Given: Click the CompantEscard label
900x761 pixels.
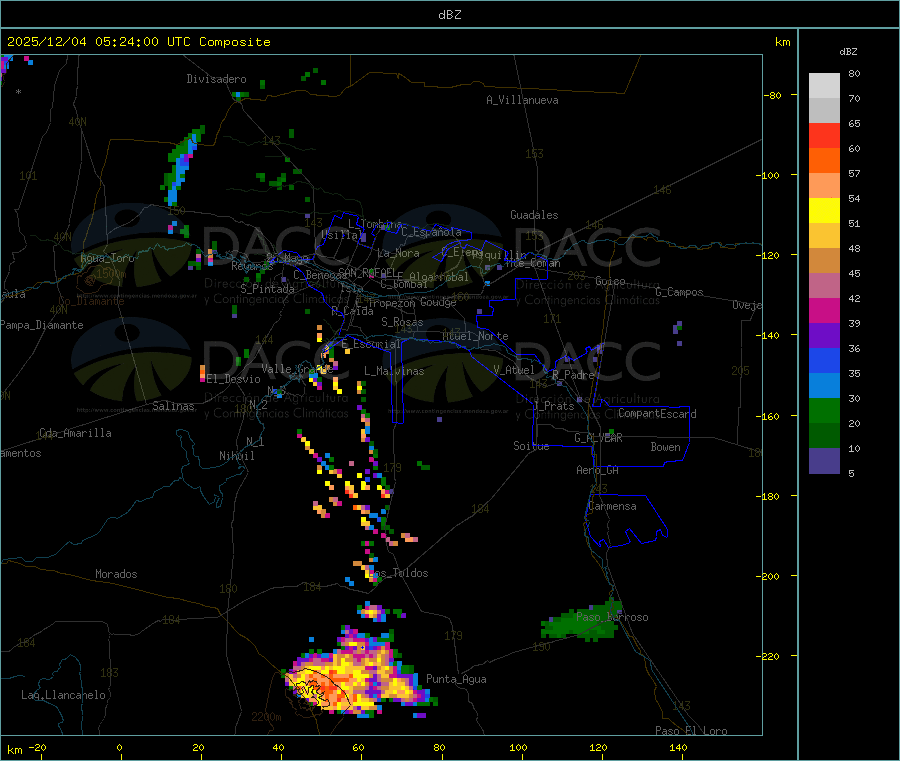Looking at the screenshot, I should [x=657, y=414].
